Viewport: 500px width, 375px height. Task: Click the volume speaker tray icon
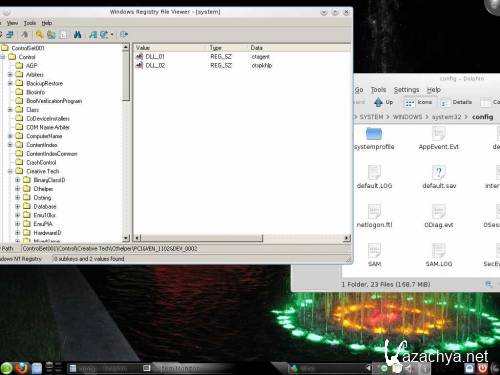tap(409, 368)
